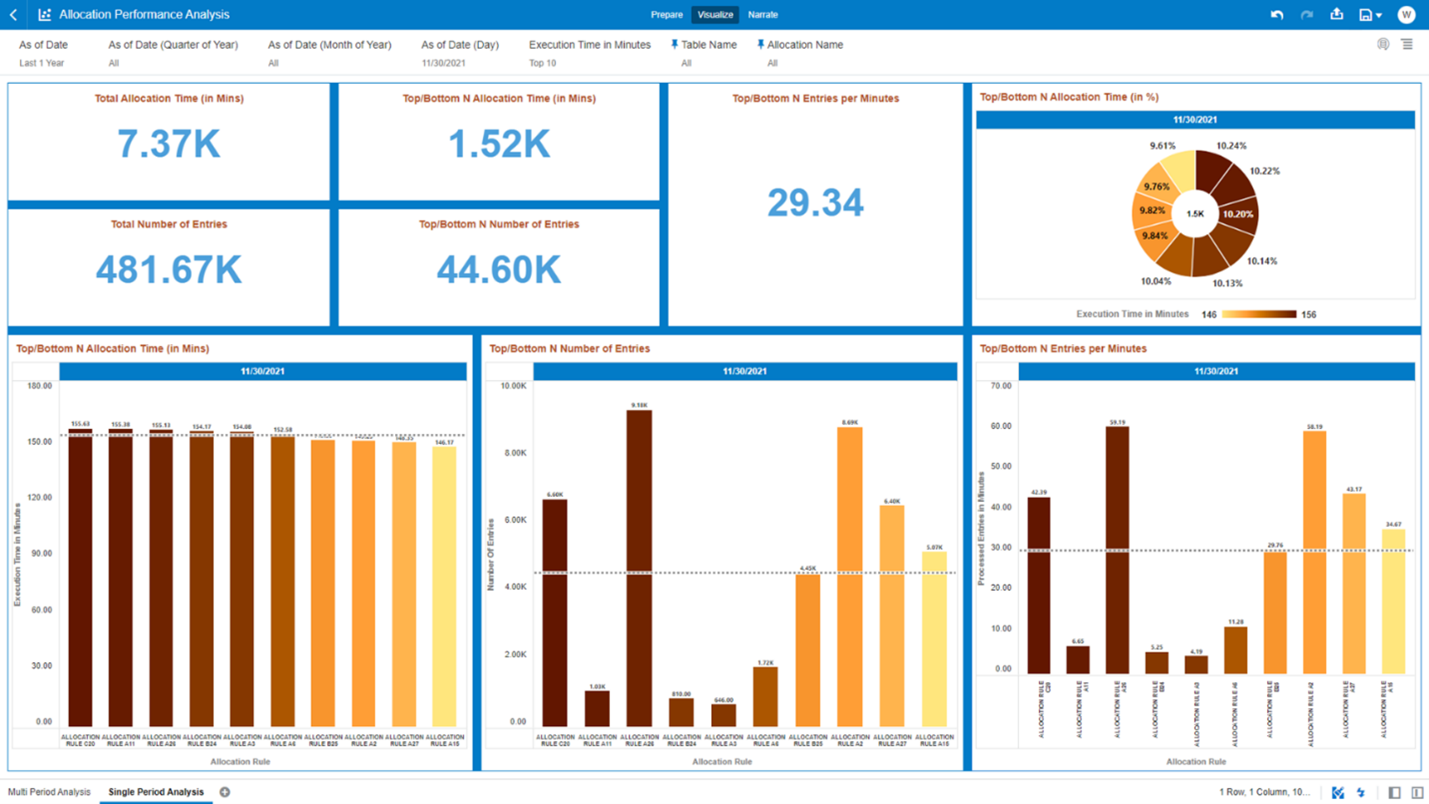Select the 146.17 bar for Rule A15

[444, 586]
